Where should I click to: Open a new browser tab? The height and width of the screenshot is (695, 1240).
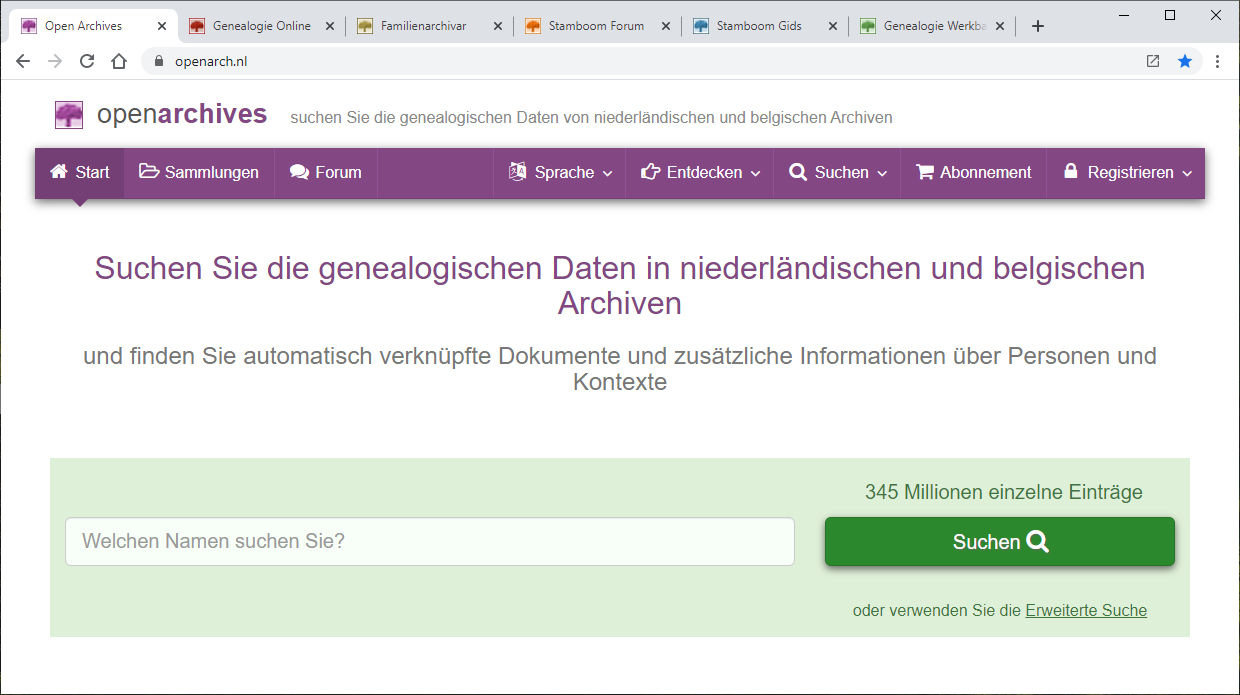[x=1038, y=26]
